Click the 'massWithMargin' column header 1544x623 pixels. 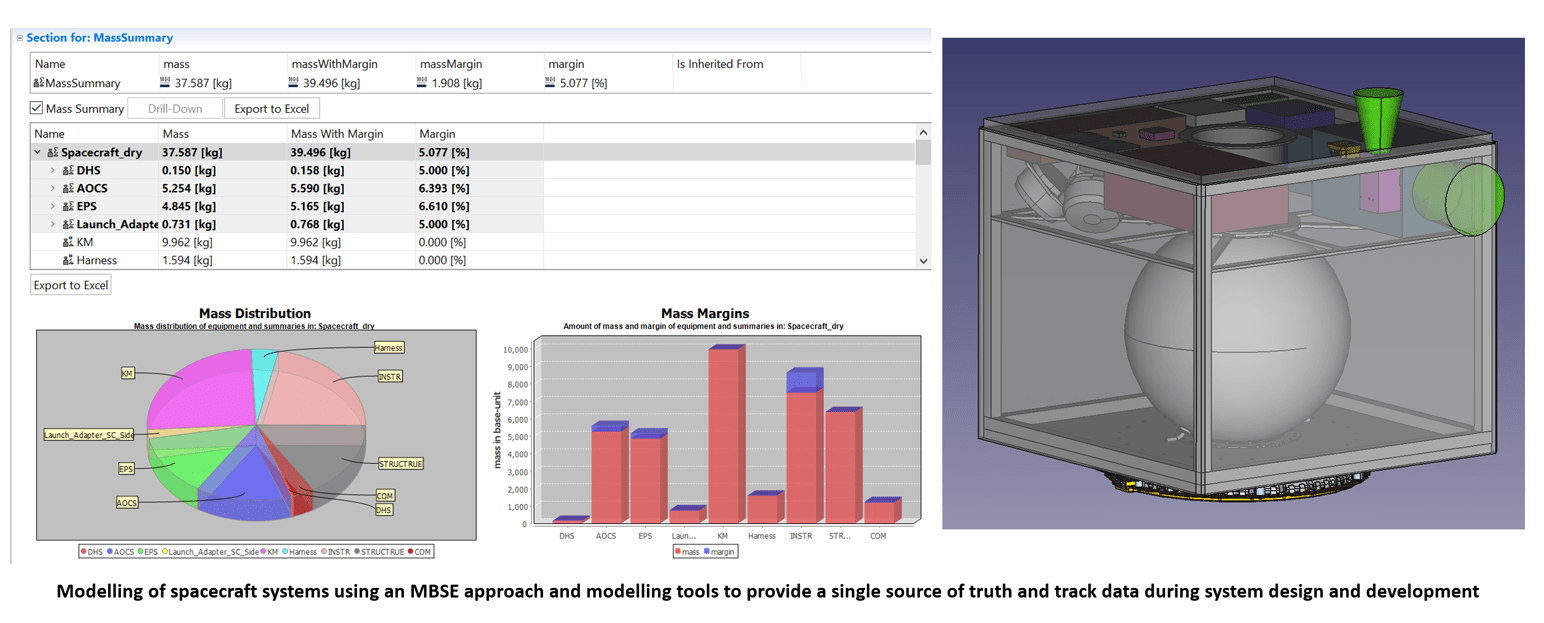click(x=333, y=64)
